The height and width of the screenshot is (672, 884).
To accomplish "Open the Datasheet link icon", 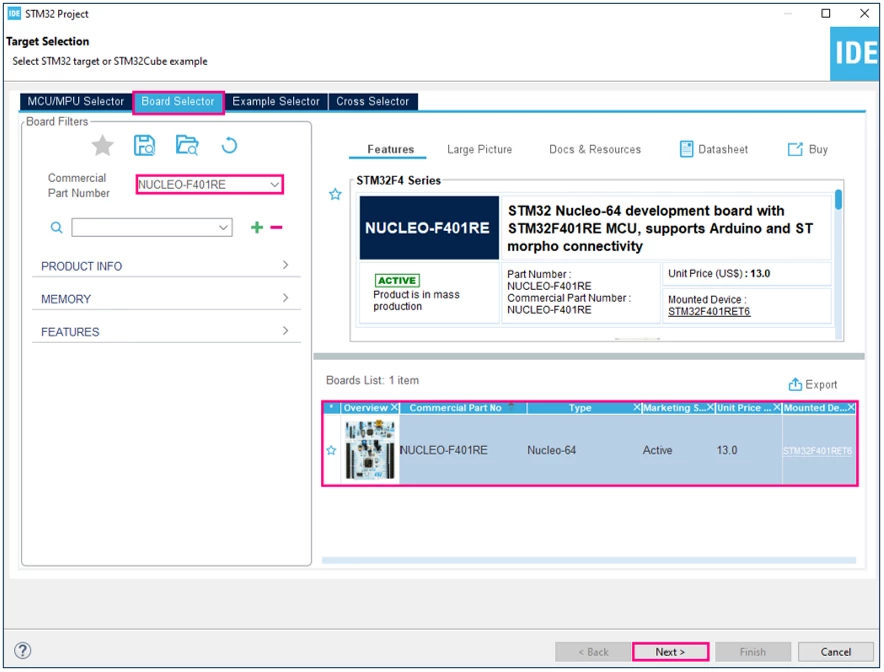I will [686, 149].
